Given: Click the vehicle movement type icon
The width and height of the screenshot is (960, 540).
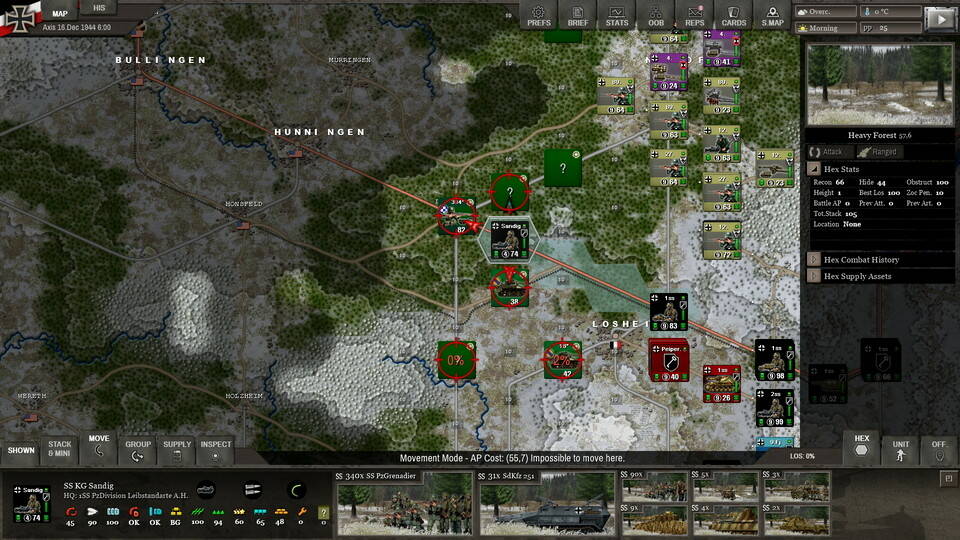Looking at the screenshot, I should click(206, 489).
